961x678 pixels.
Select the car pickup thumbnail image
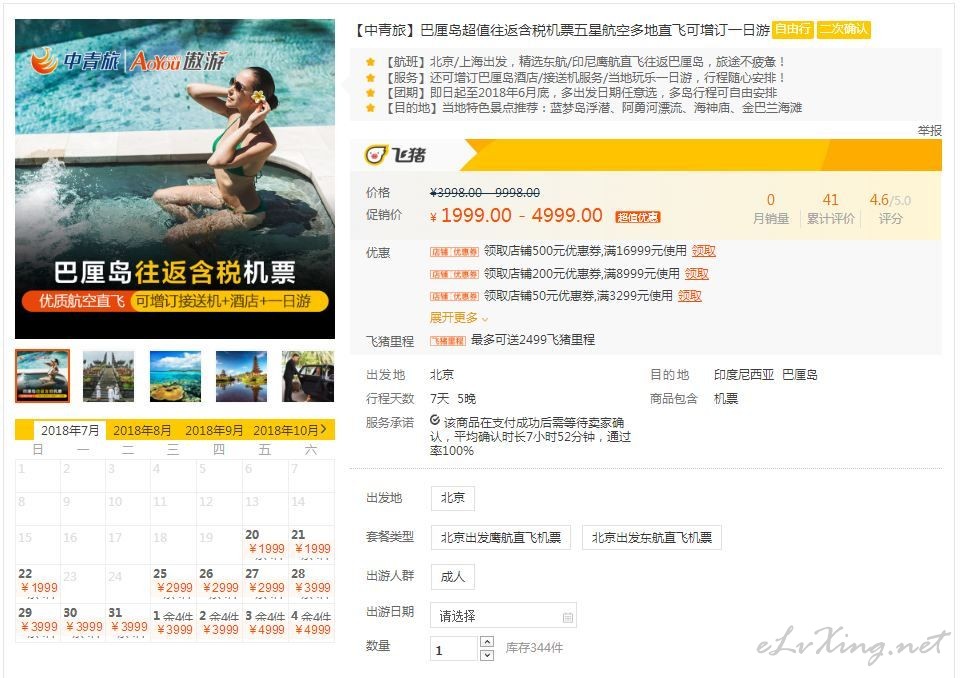point(308,376)
